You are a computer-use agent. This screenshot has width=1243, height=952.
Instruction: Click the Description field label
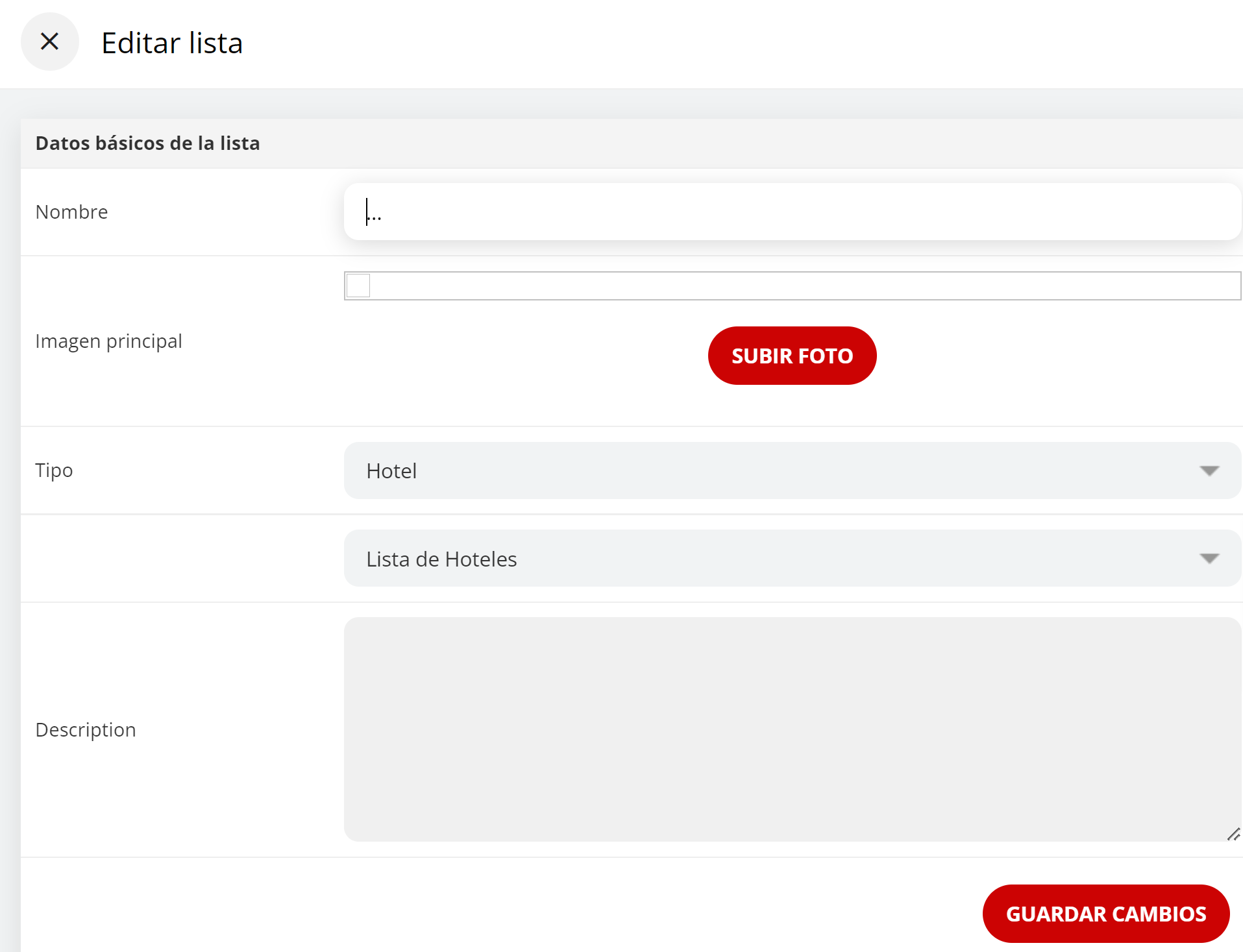pyautogui.click(x=85, y=729)
